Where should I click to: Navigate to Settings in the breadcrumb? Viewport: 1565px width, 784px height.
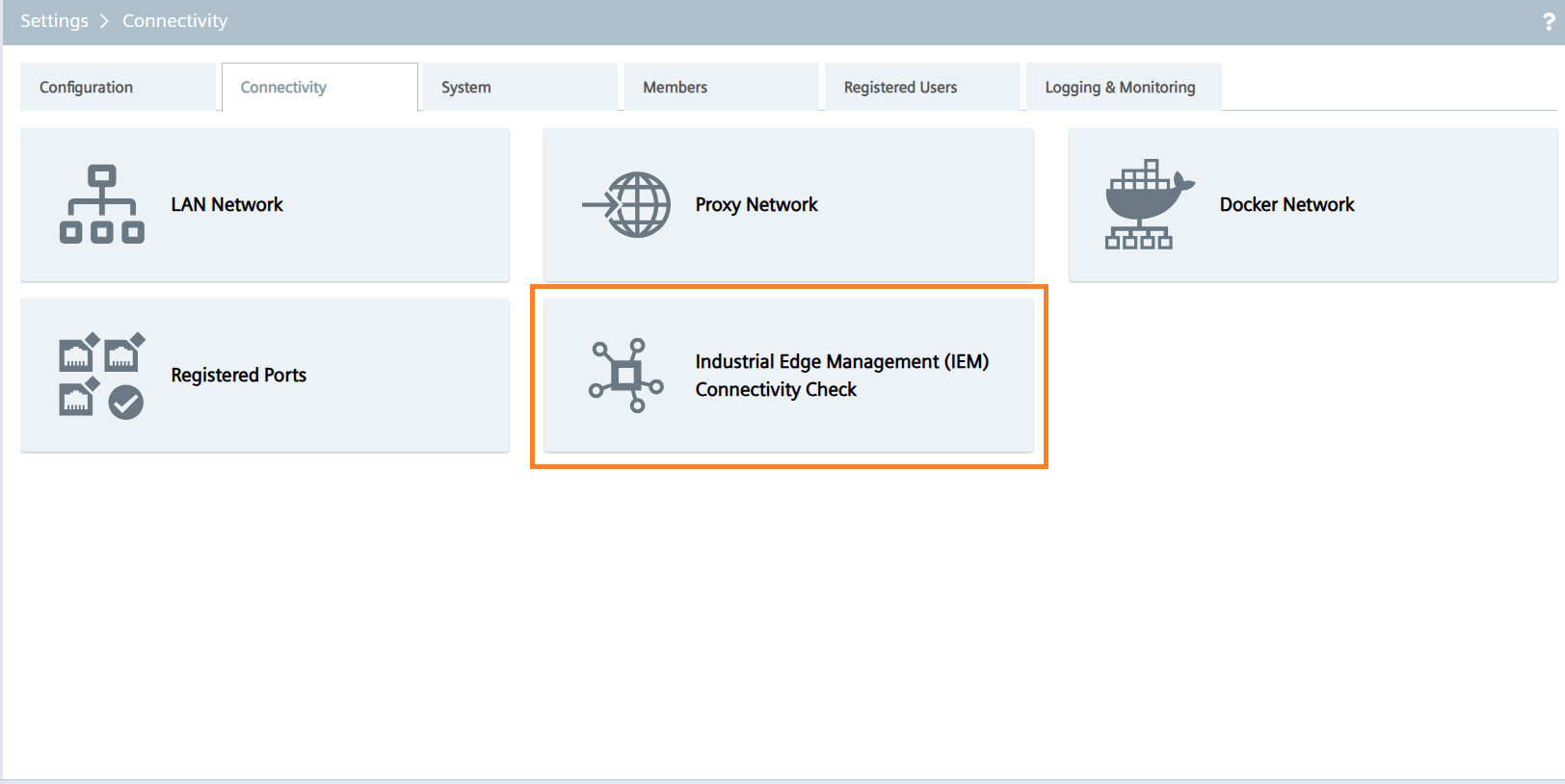click(x=54, y=21)
